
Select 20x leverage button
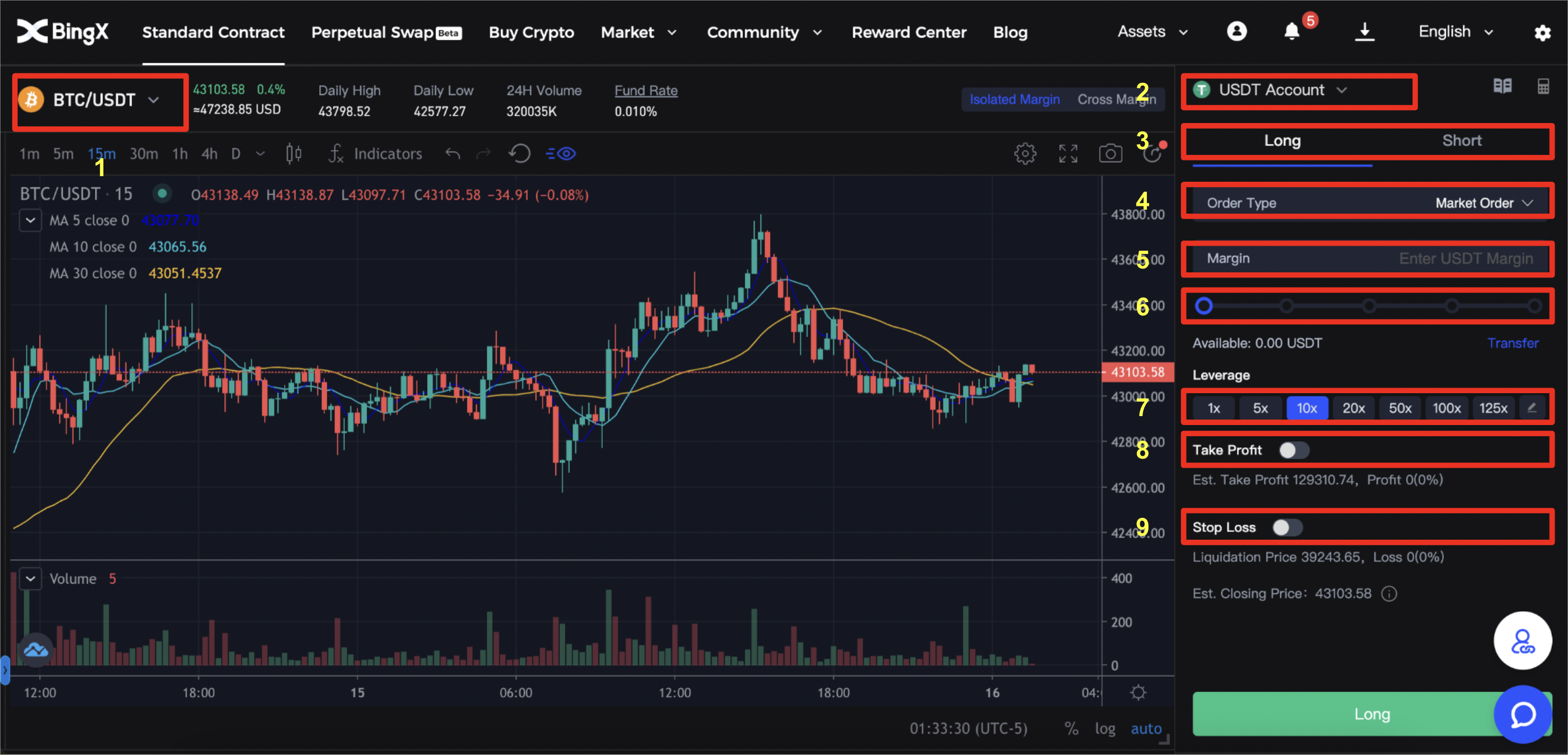1353,408
